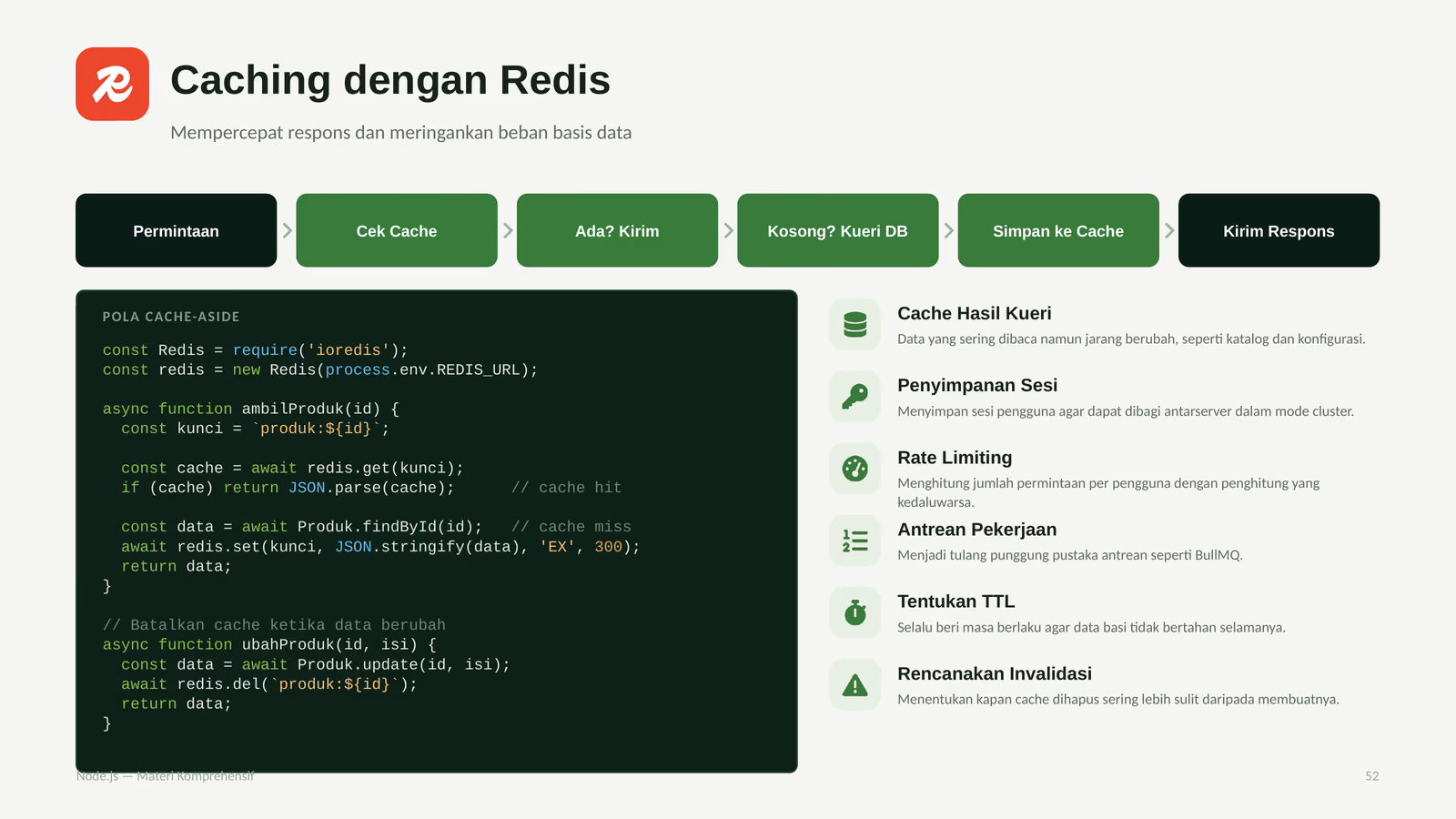Click the heading Rencanakan Invalidasi

(x=995, y=673)
